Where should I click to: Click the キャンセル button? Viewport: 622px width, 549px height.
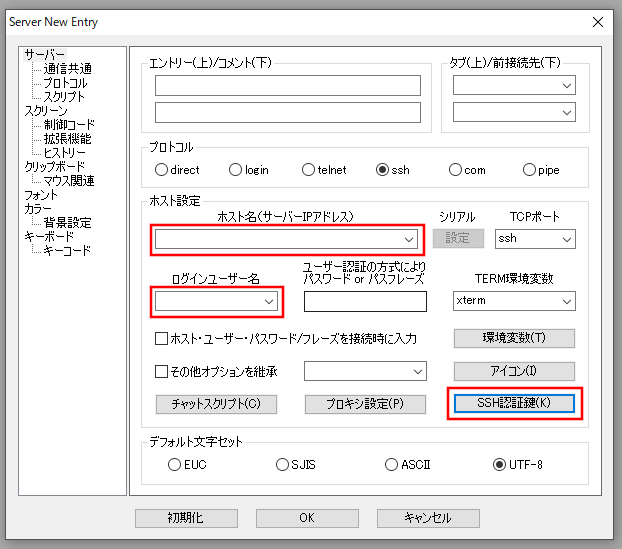click(x=428, y=518)
